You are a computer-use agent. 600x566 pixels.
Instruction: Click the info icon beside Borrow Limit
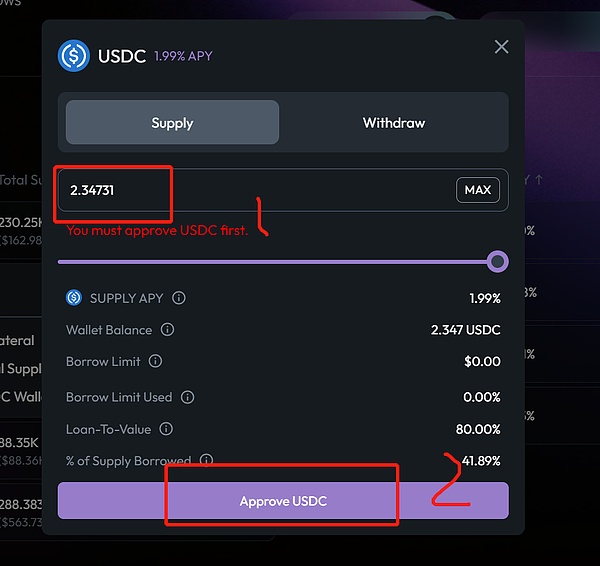point(155,362)
